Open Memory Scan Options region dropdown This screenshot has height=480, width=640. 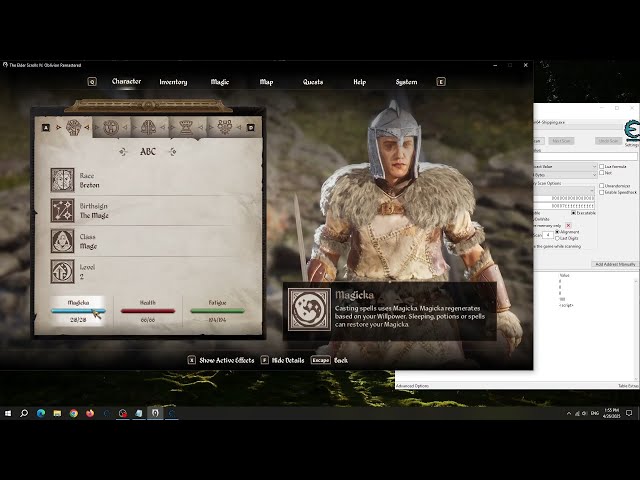pyautogui.click(x=564, y=191)
